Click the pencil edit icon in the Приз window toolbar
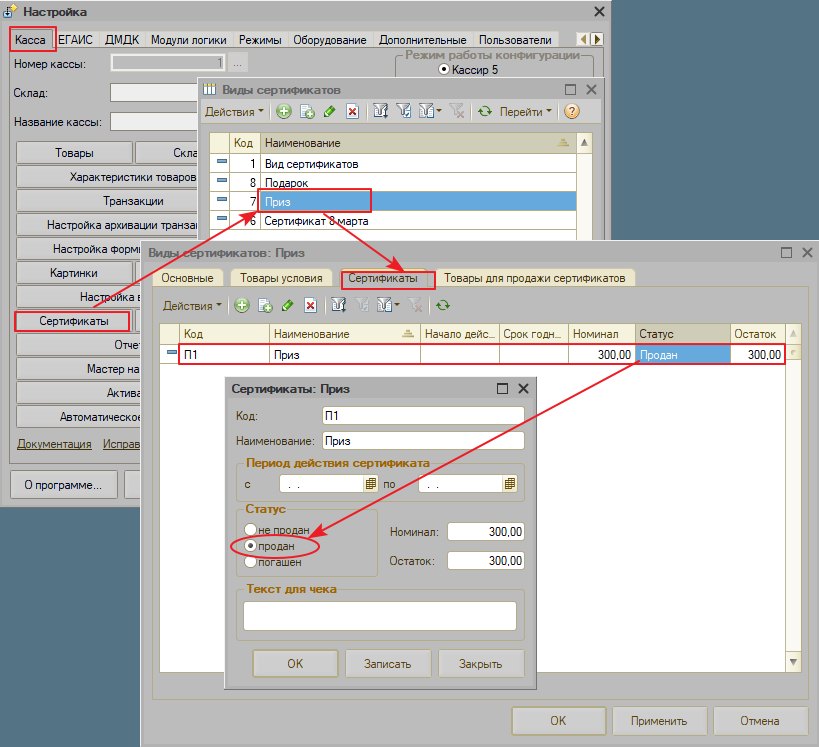 pos(287,306)
